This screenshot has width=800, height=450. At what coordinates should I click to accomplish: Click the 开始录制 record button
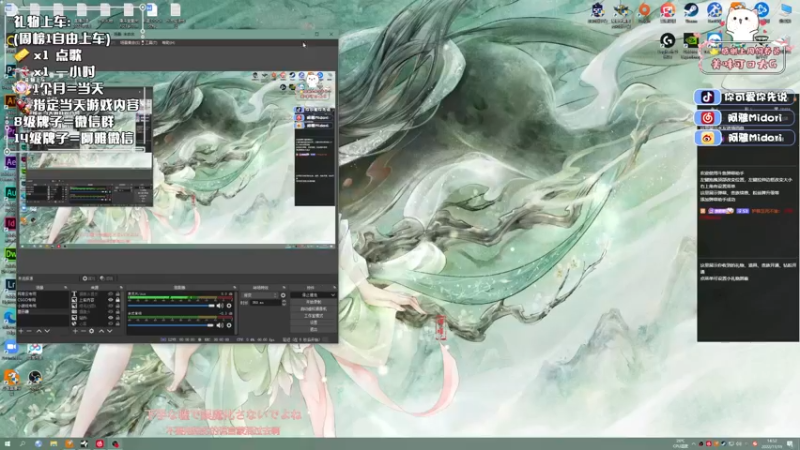coord(313,302)
